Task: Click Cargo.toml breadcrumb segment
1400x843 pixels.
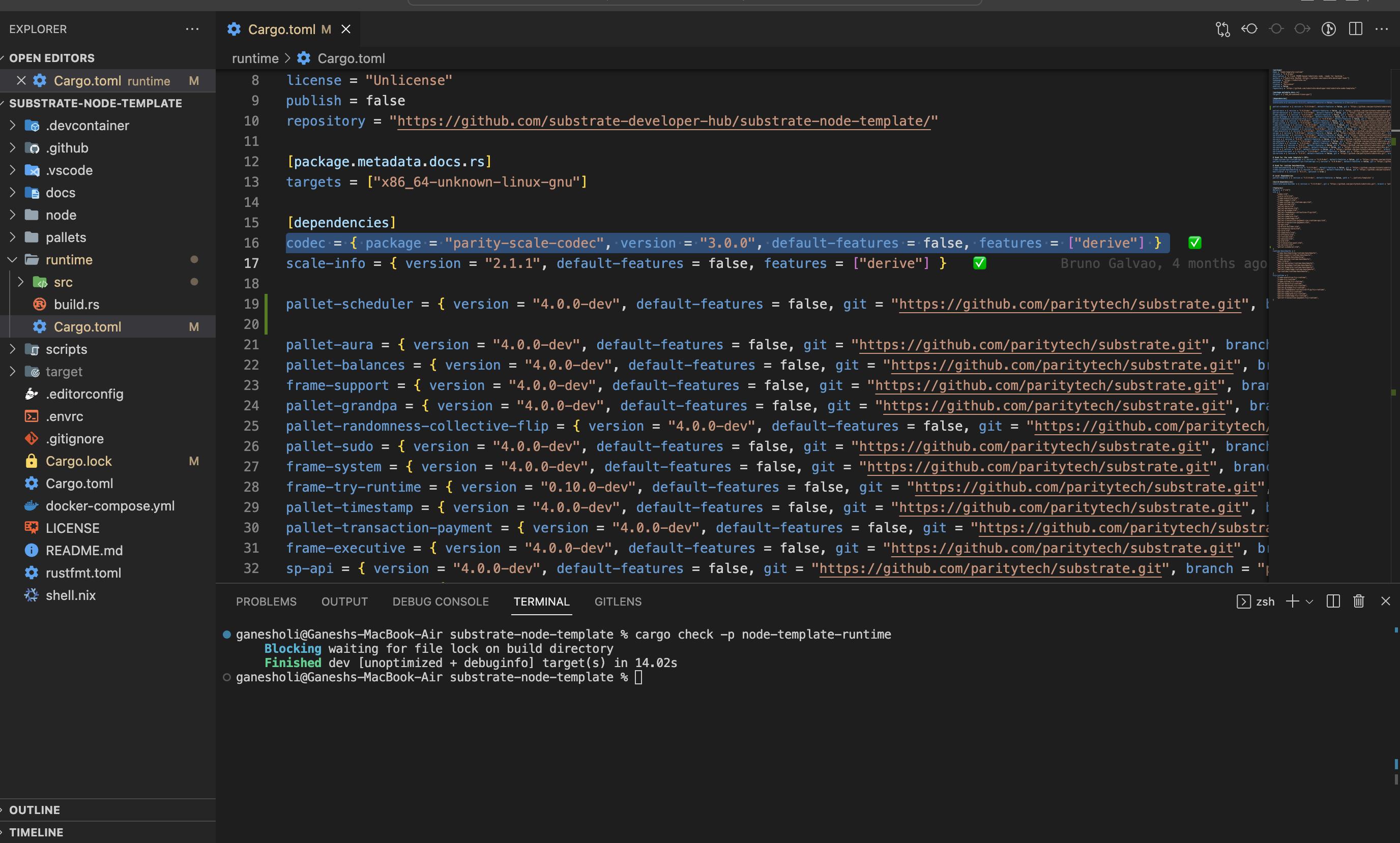Action: pos(351,58)
